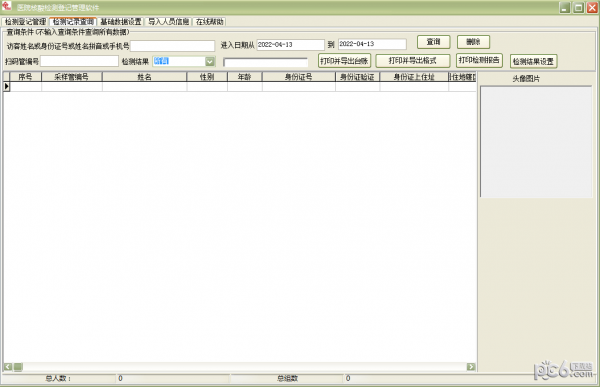Click the start date field after 进入日期从

tap(290, 44)
